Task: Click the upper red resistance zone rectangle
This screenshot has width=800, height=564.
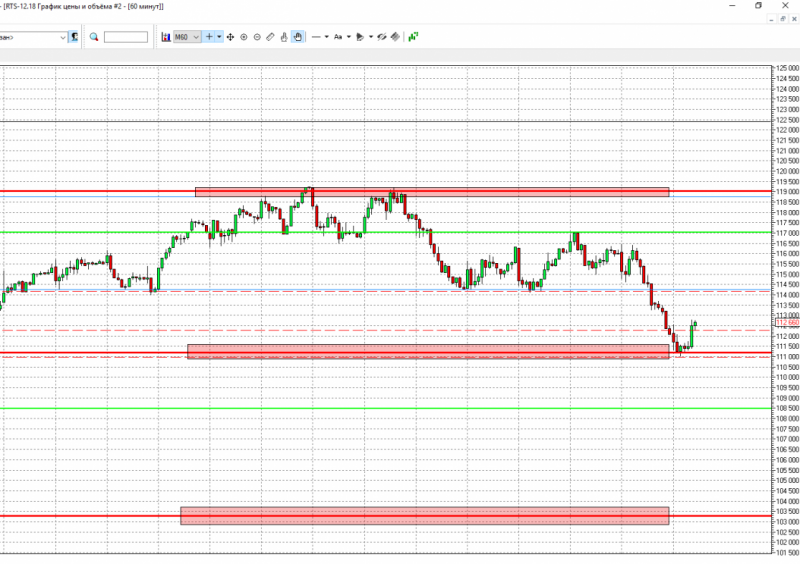Action: pyautogui.click(x=432, y=192)
